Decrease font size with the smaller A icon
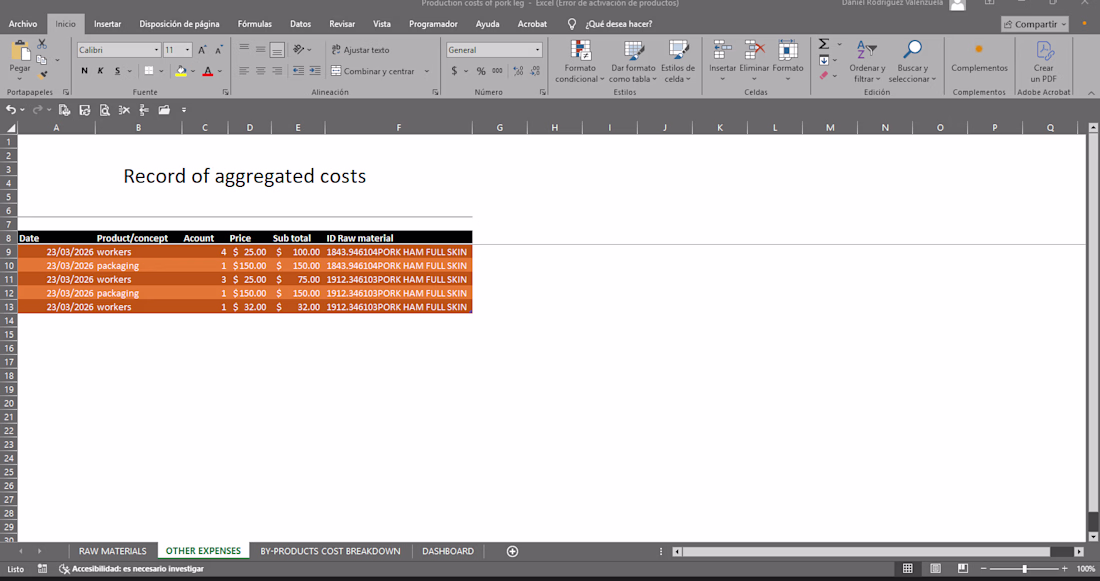 click(219, 50)
